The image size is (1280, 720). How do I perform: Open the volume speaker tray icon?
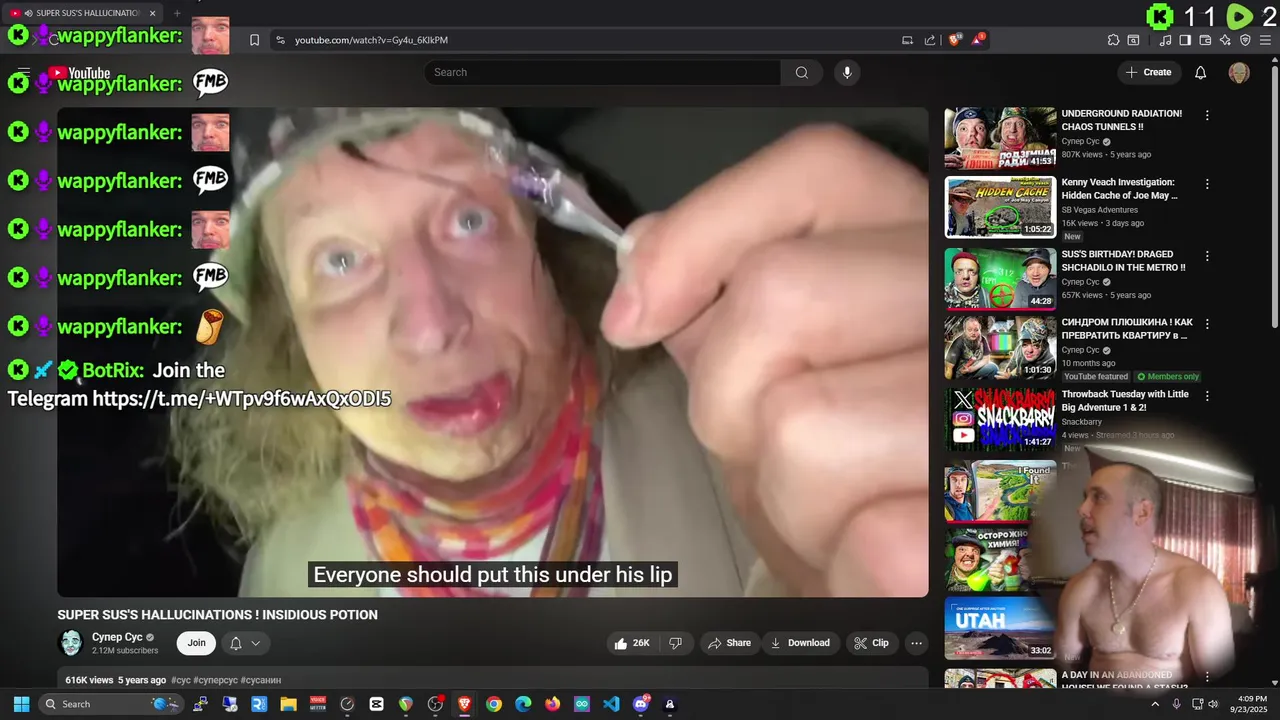[x=1213, y=704]
